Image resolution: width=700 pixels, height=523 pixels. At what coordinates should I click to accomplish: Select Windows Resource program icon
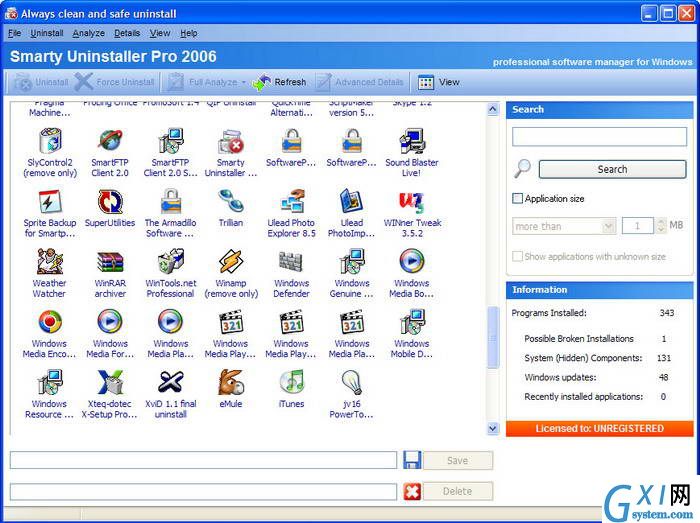tap(50, 382)
